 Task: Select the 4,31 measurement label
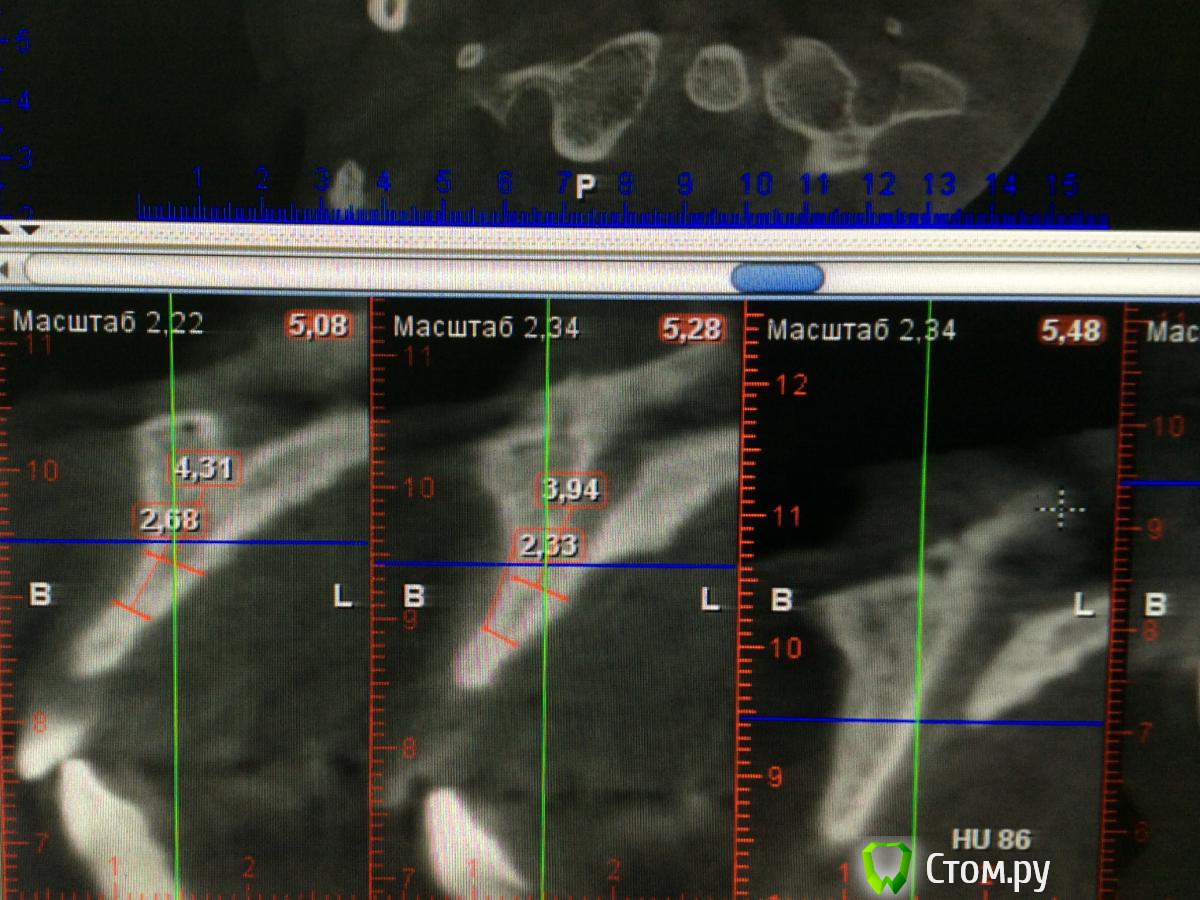(x=206, y=469)
